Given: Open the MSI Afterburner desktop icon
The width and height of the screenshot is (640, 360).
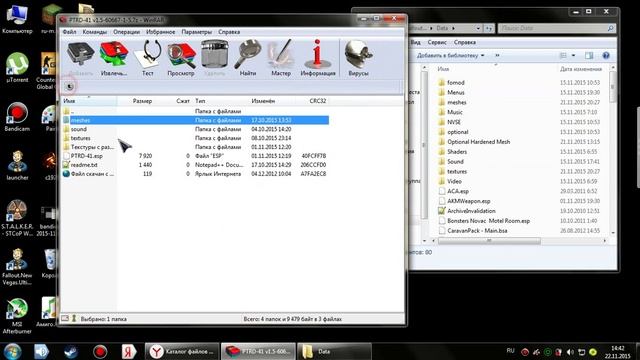Looking at the screenshot, I should coord(17,316).
